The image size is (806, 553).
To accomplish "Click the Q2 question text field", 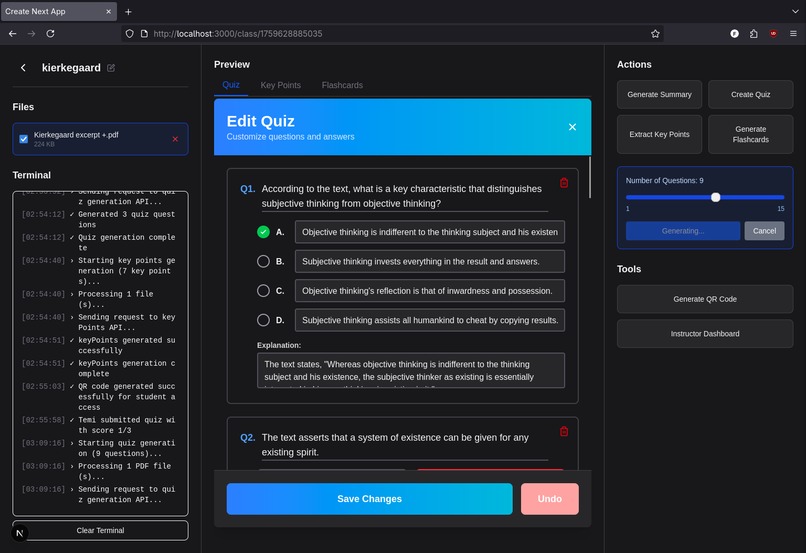I will tap(405, 445).
